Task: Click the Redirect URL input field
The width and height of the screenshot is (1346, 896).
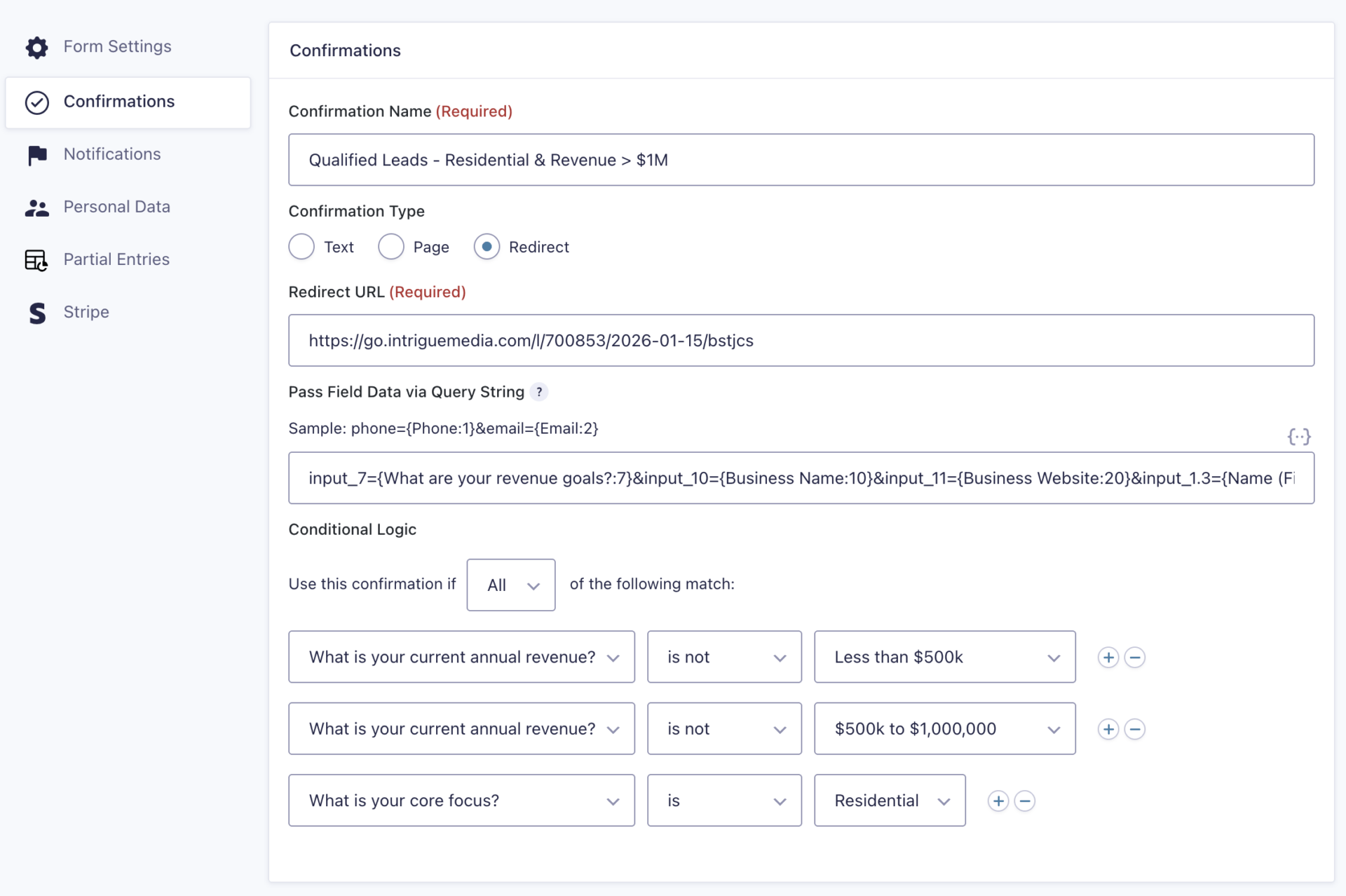Action: (x=801, y=341)
